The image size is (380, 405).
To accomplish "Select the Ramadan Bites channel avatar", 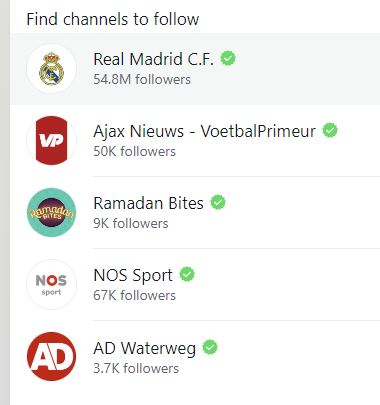I will [51, 212].
